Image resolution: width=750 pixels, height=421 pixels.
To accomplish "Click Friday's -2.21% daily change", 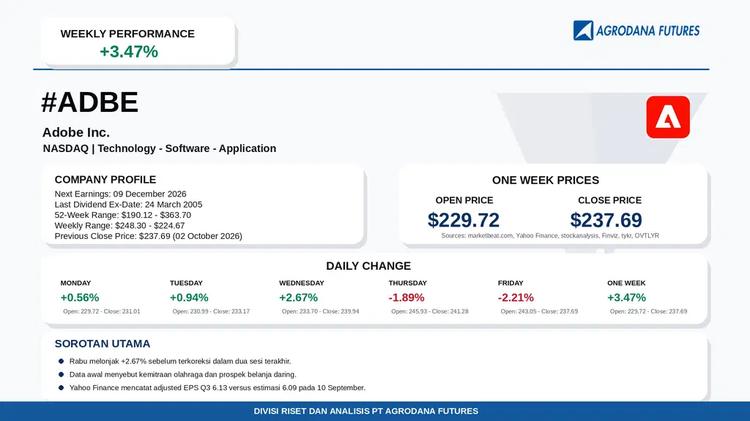I will point(516,298).
